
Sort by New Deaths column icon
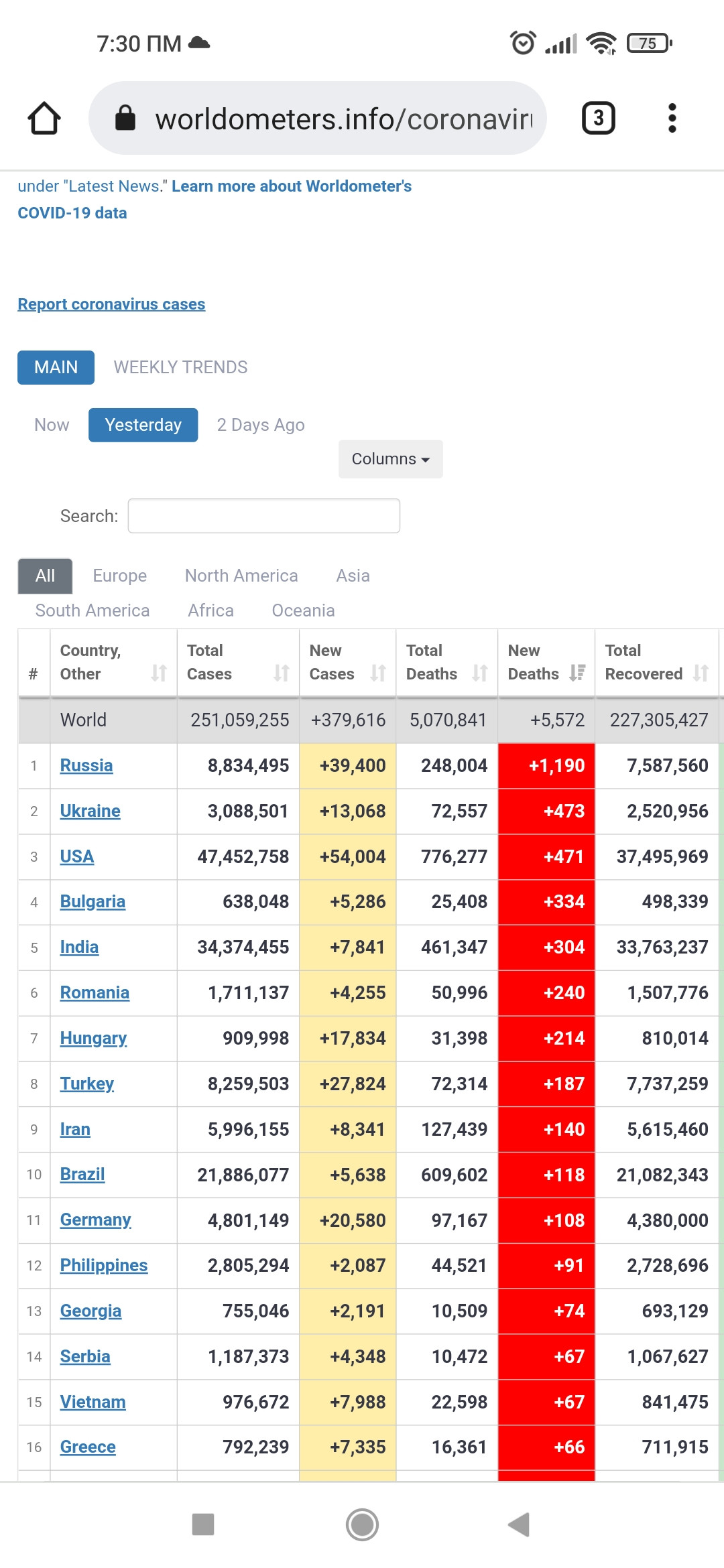point(577,673)
